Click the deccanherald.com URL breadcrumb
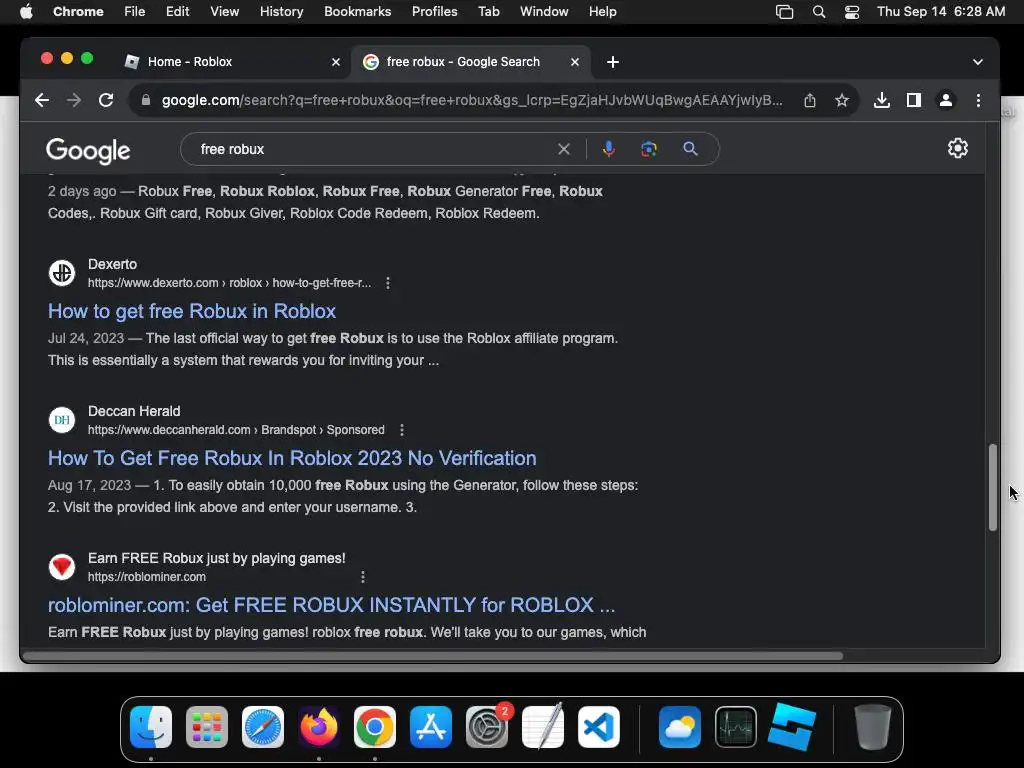1024x768 pixels. (236, 430)
